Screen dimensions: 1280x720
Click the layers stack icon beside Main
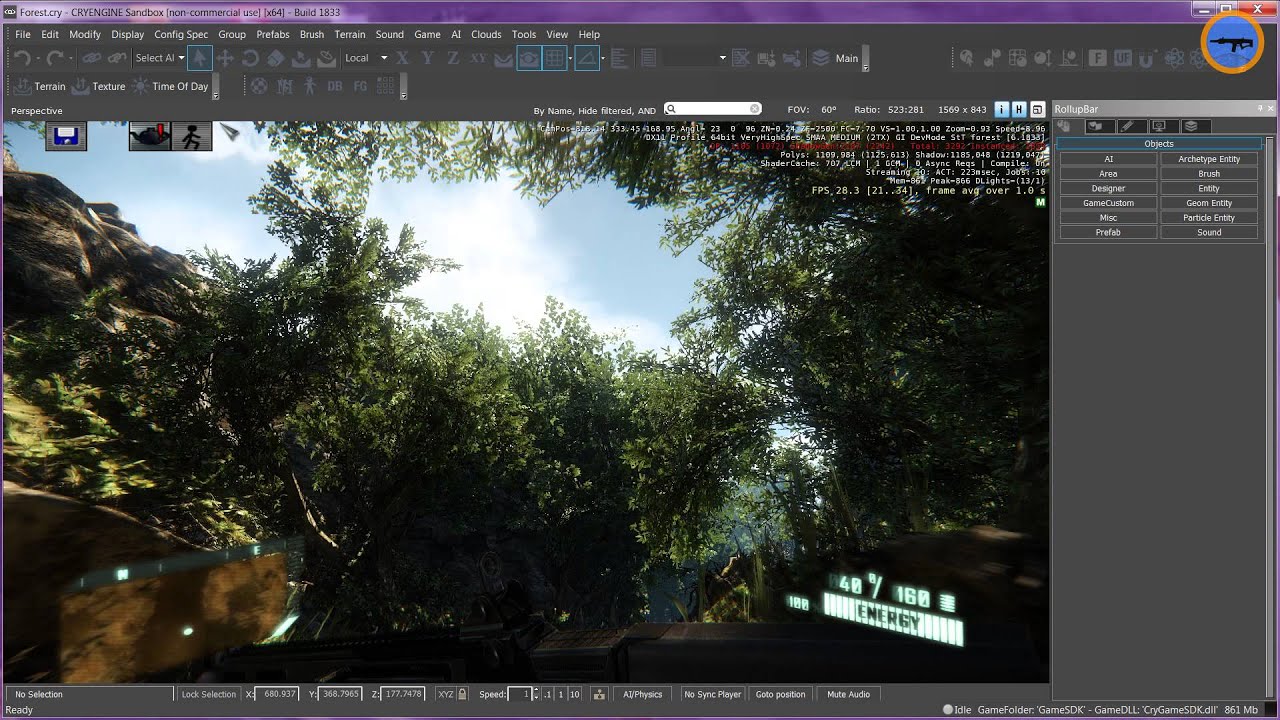[x=820, y=58]
